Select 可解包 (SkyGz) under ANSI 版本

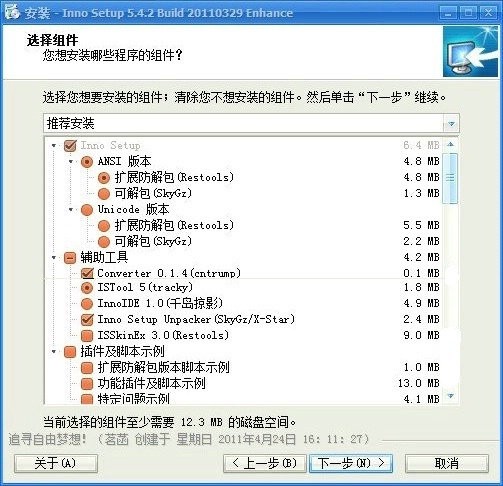(x=104, y=193)
